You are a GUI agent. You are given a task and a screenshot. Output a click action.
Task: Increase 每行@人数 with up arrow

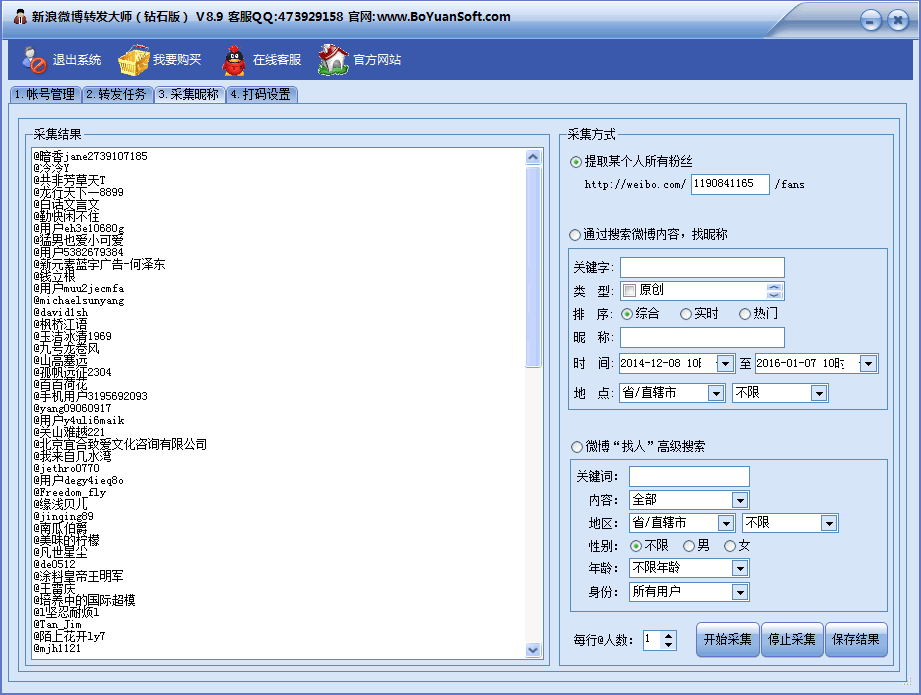[x=668, y=636]
